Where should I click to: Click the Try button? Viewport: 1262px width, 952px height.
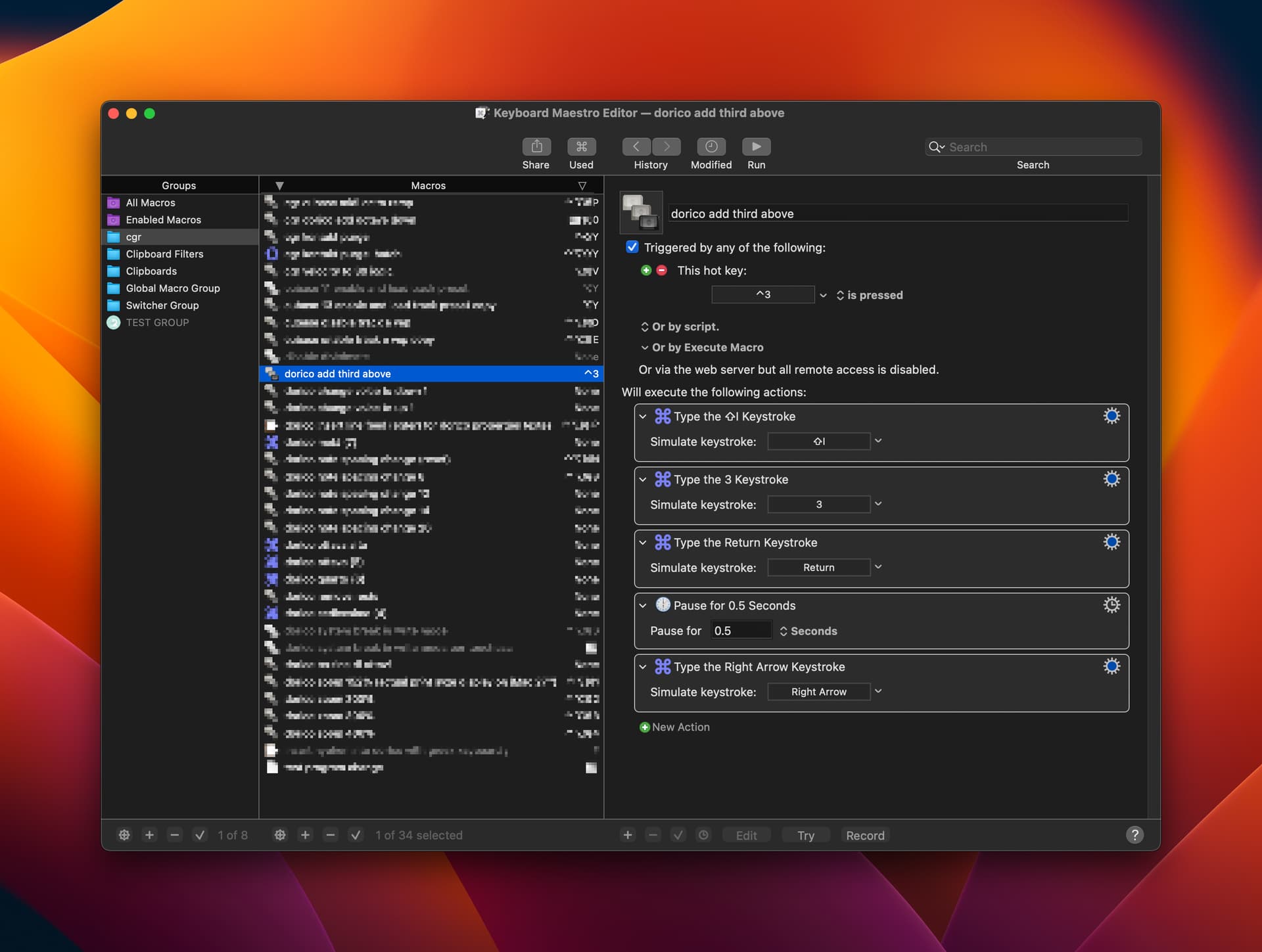(x=805, y=834)
